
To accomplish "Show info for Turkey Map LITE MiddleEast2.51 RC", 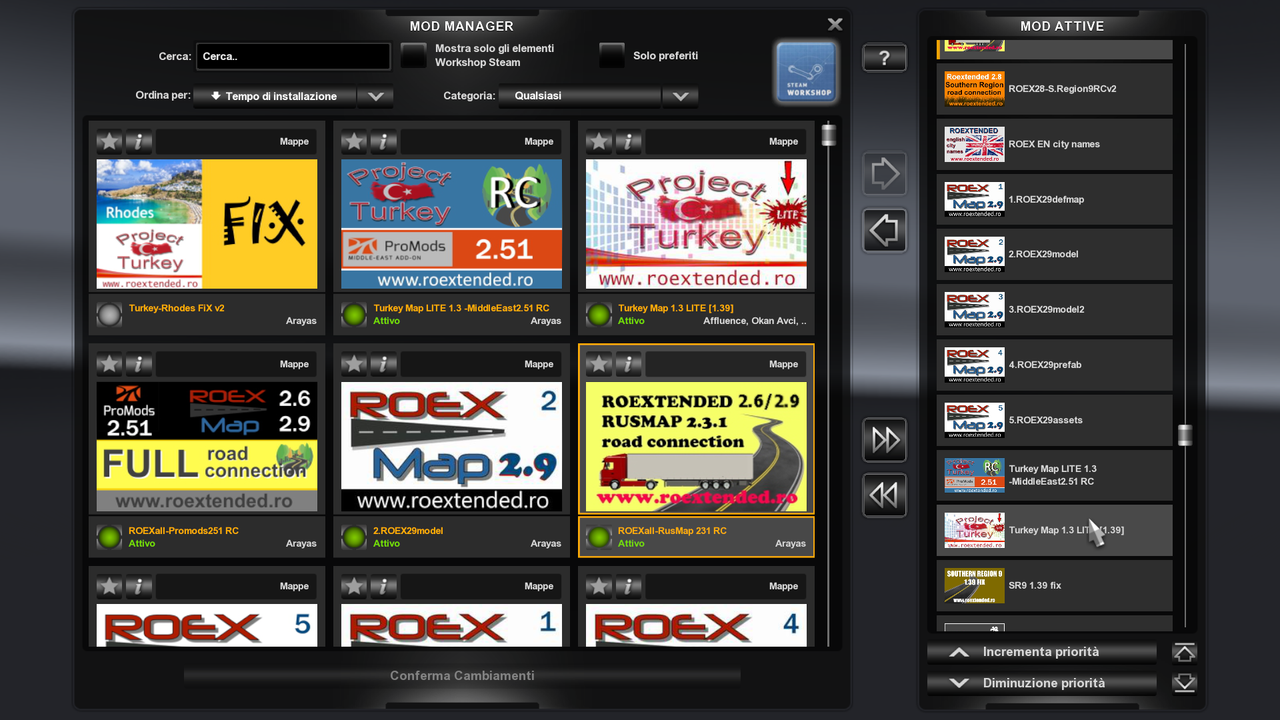I will point(384,142).
